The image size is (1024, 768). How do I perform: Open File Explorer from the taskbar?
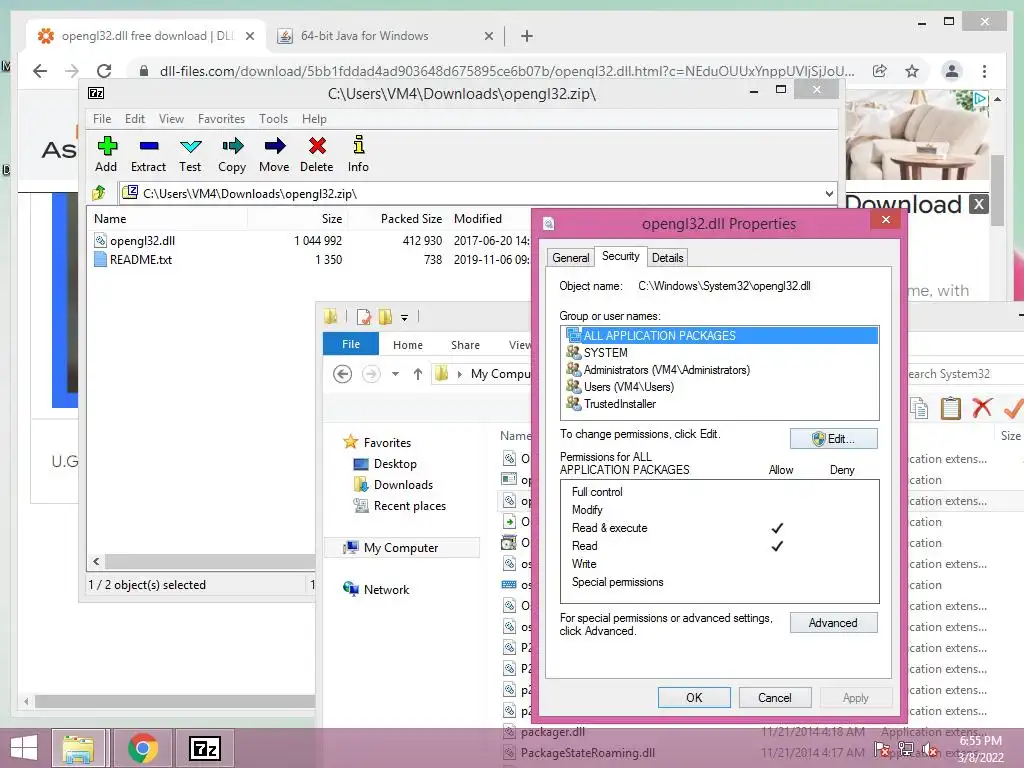click(78, 748)
